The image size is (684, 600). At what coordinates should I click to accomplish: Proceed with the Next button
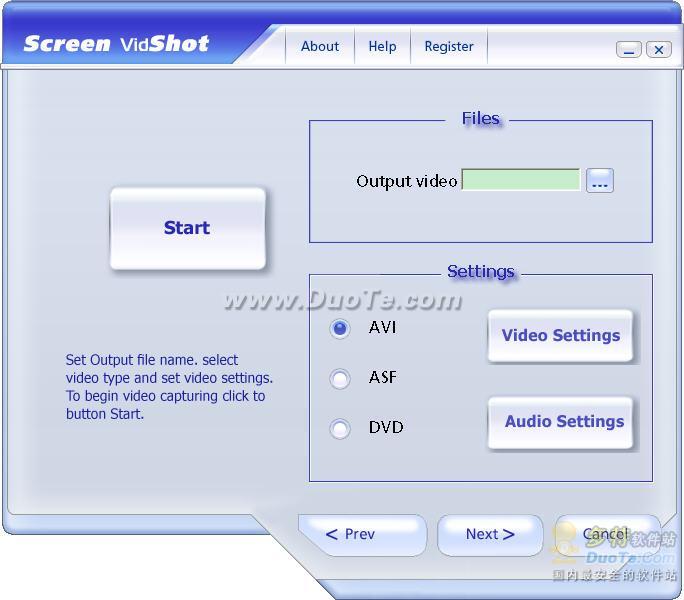tap(490, 535)
